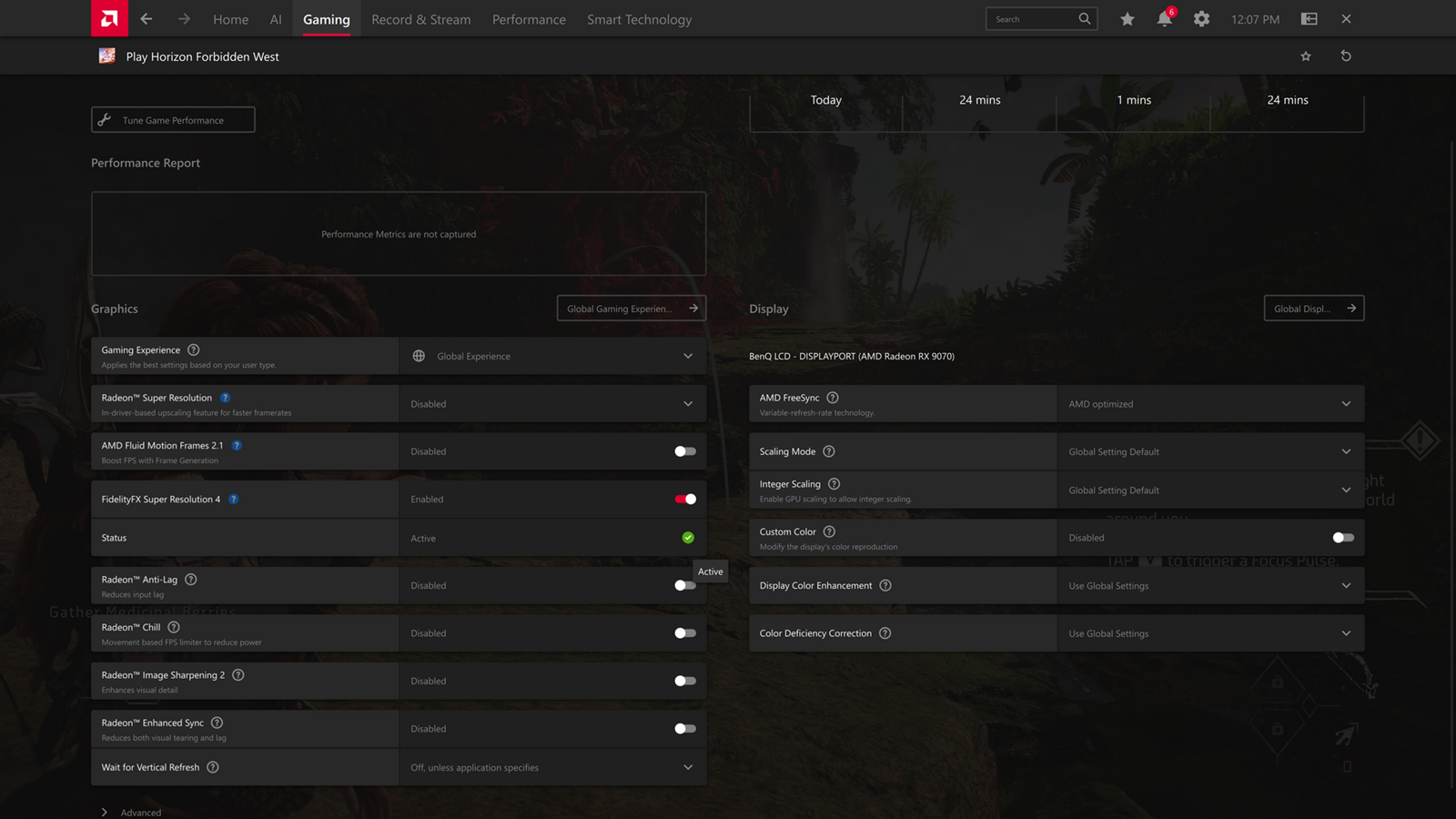Open help for Radeon Anti-Lag
Screen dimensions: 1456x819
click(191, 579)
